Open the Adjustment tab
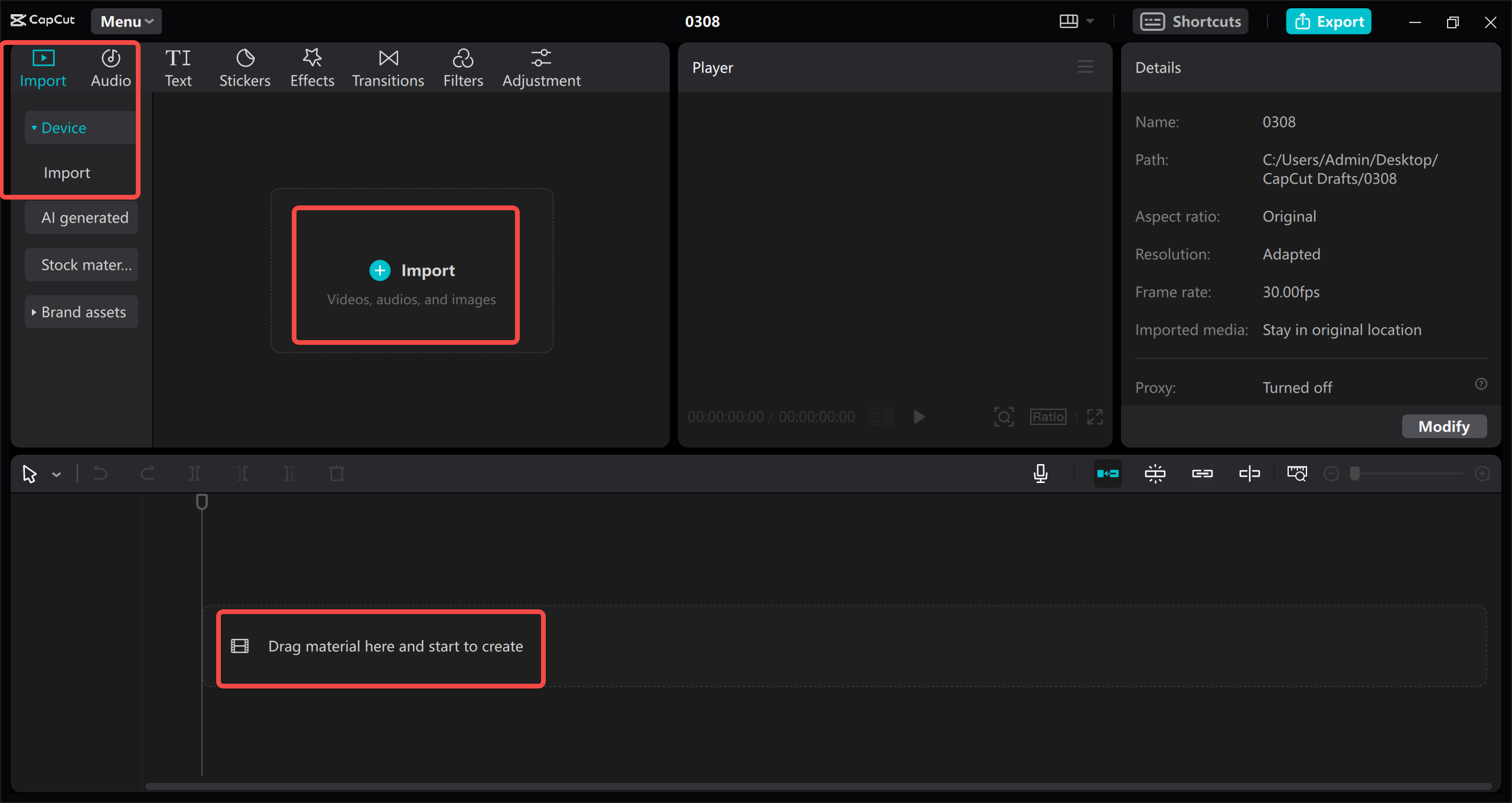1512x803 pixels. point(541,68)
